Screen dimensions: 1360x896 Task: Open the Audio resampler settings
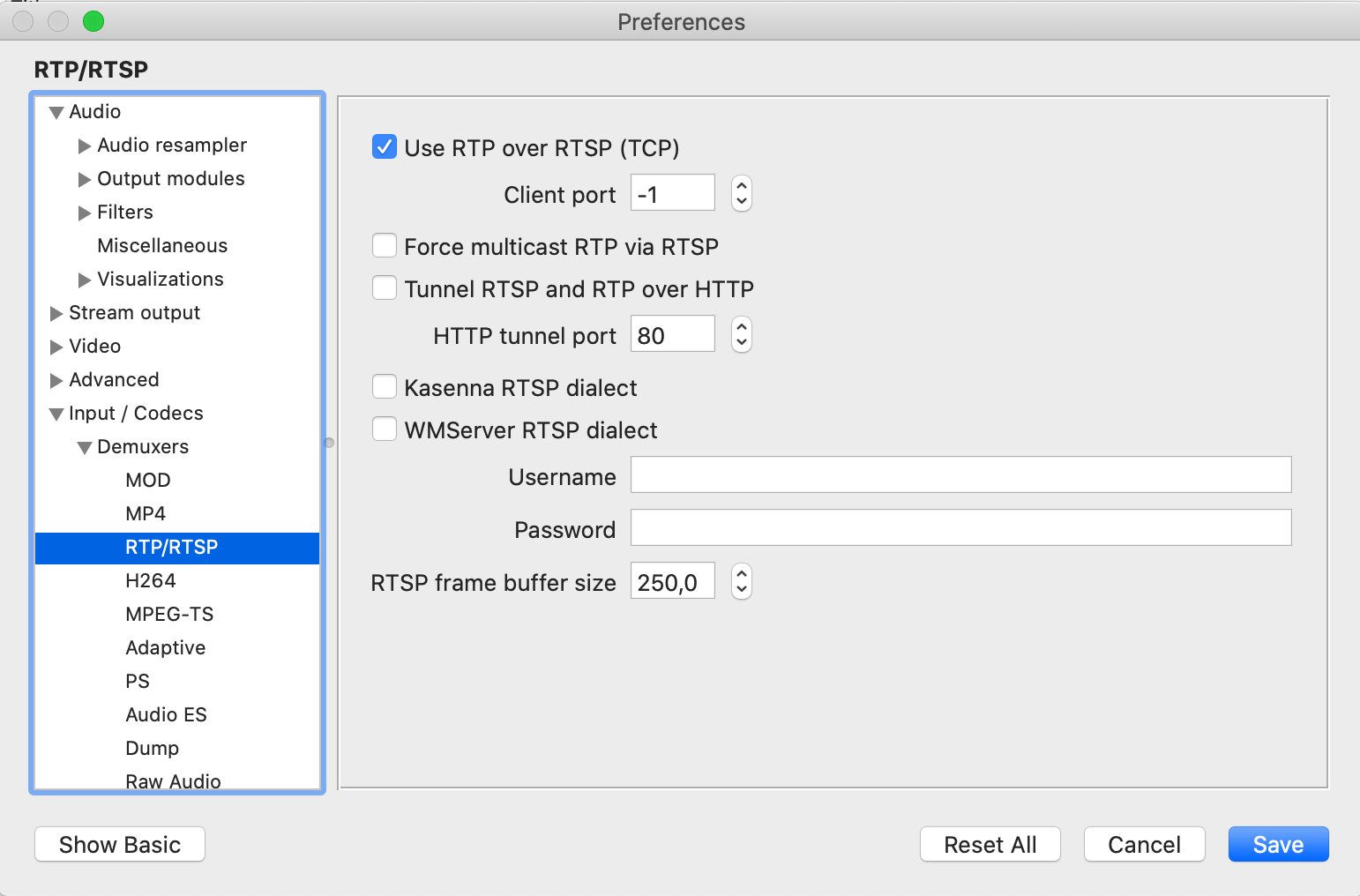pos(172,145)
